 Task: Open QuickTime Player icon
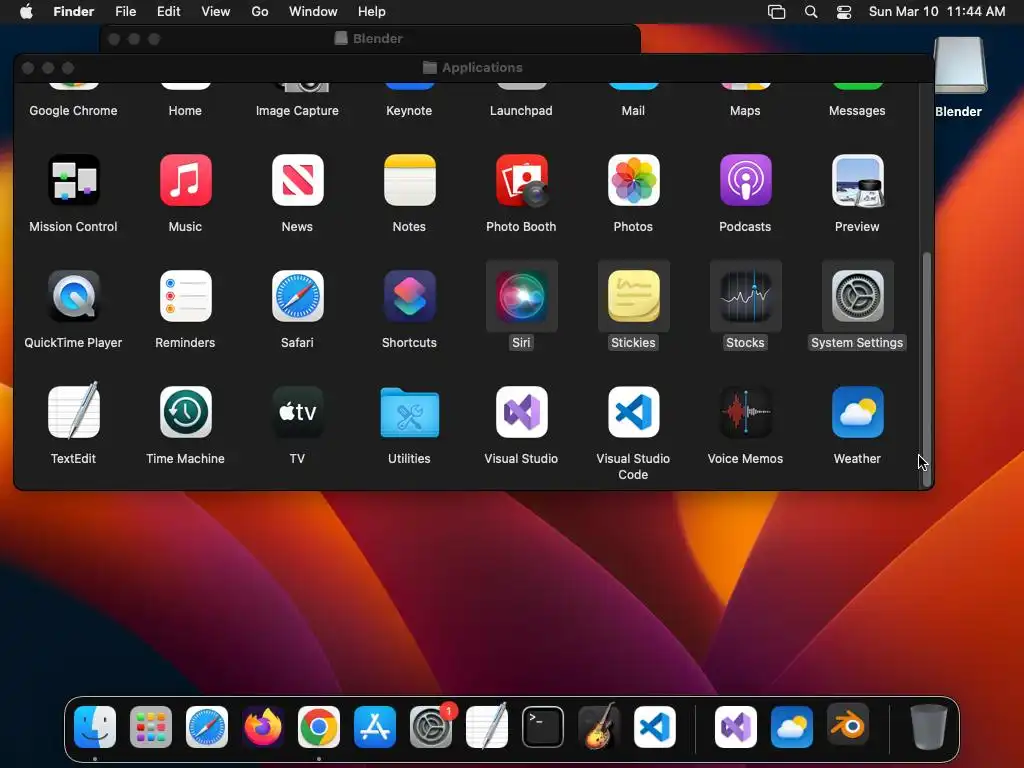pyautogui.click(x=73, y=296)
